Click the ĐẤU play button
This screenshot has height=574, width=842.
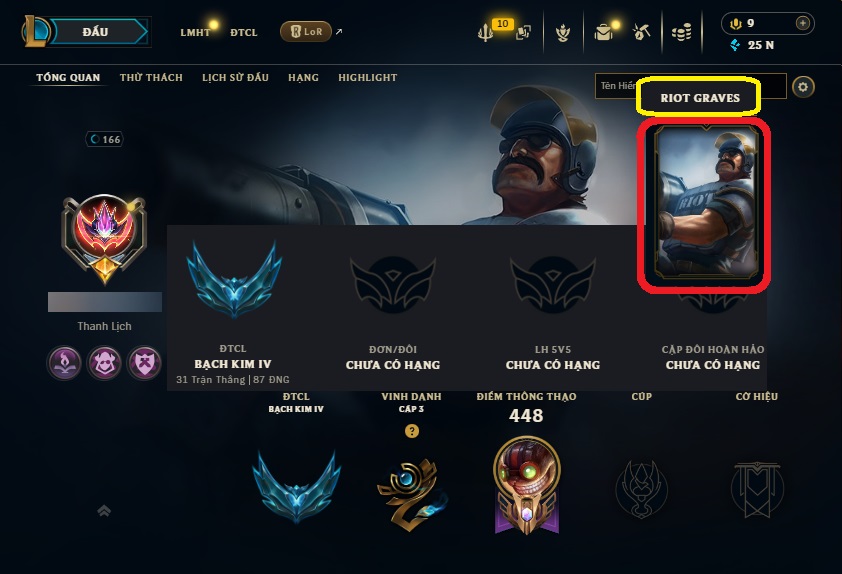[97, 32]
